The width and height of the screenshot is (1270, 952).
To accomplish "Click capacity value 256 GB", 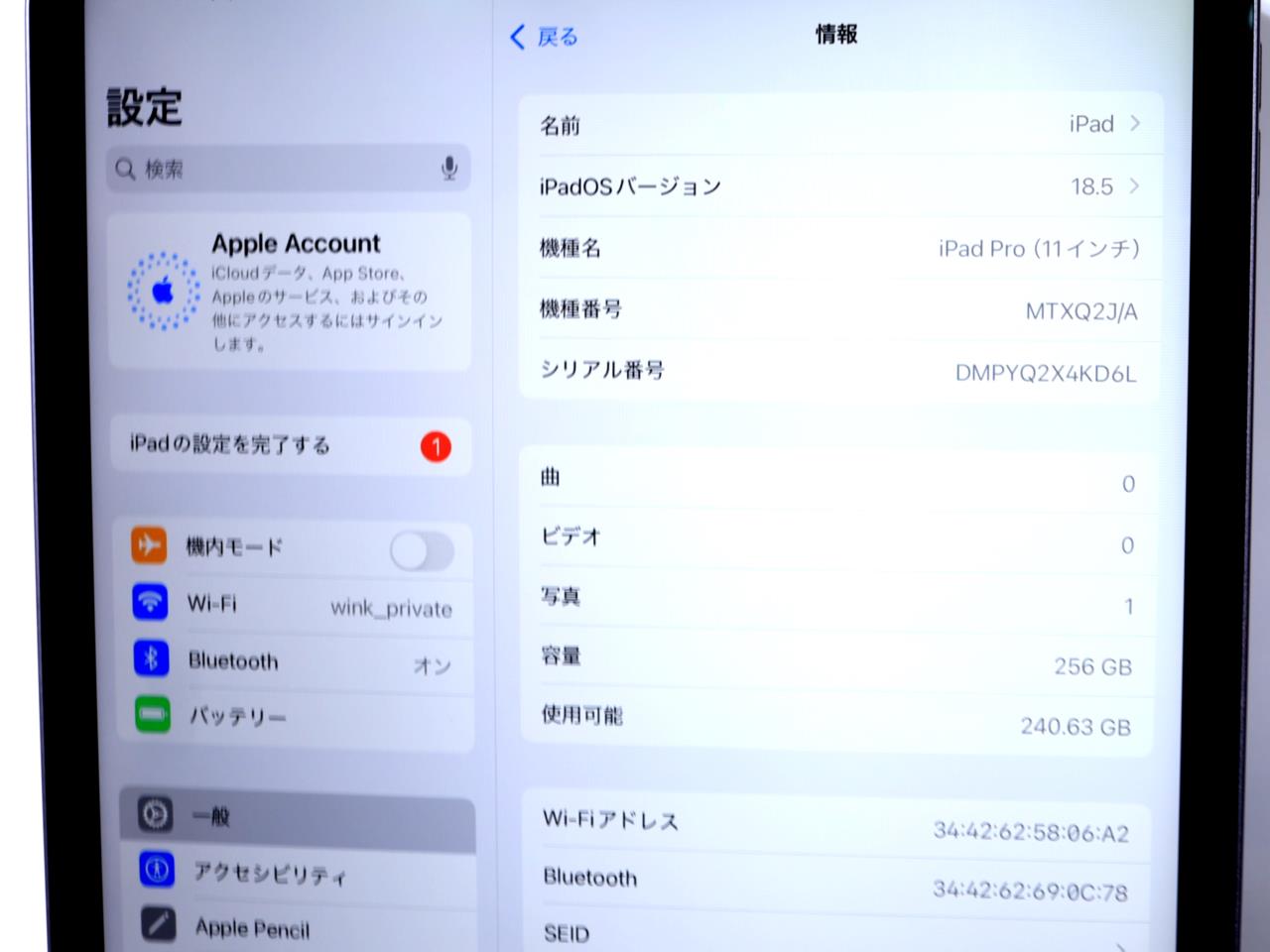I will pyautogui.click(x=1092, y=666).
